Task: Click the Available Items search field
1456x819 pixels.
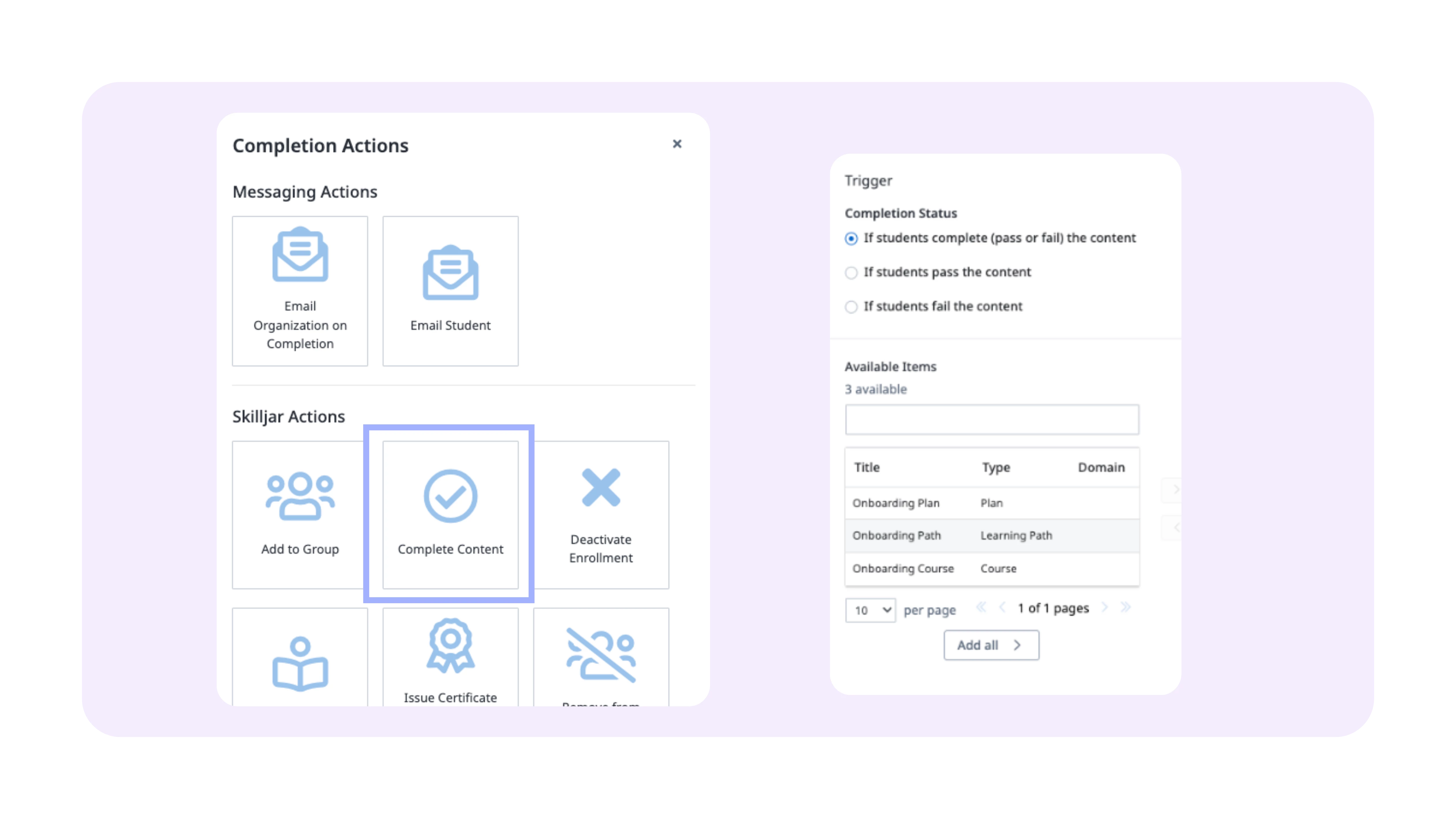Action: (x=991, y=419)
